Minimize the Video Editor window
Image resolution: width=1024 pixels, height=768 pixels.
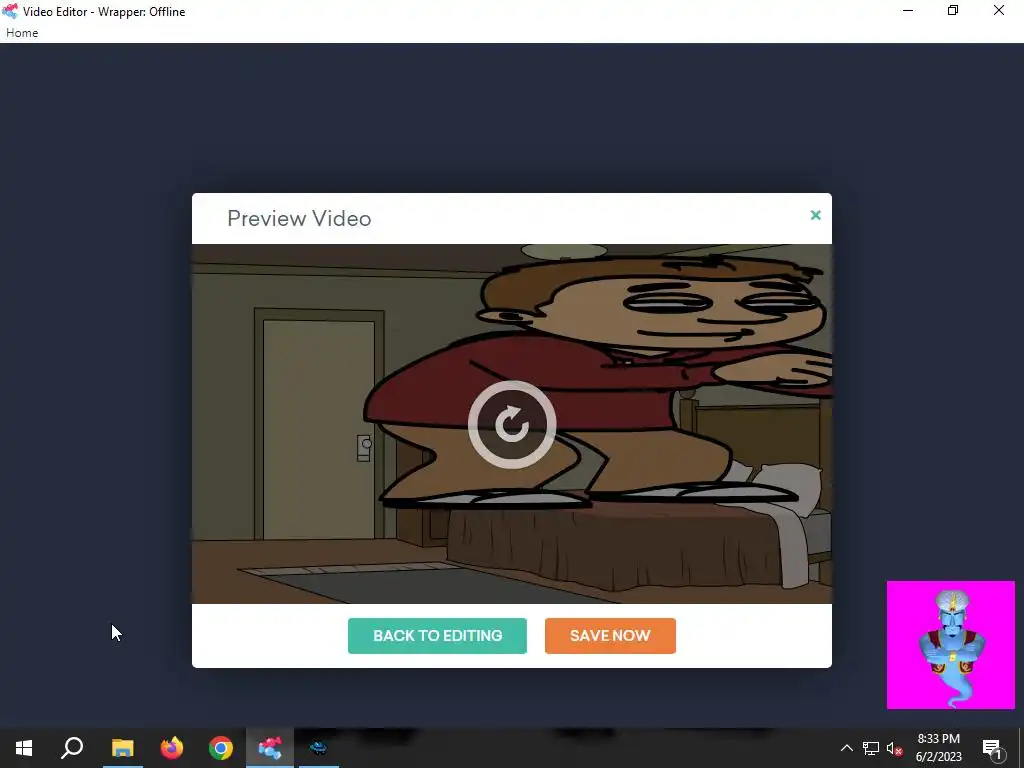[x=908, y=10]
